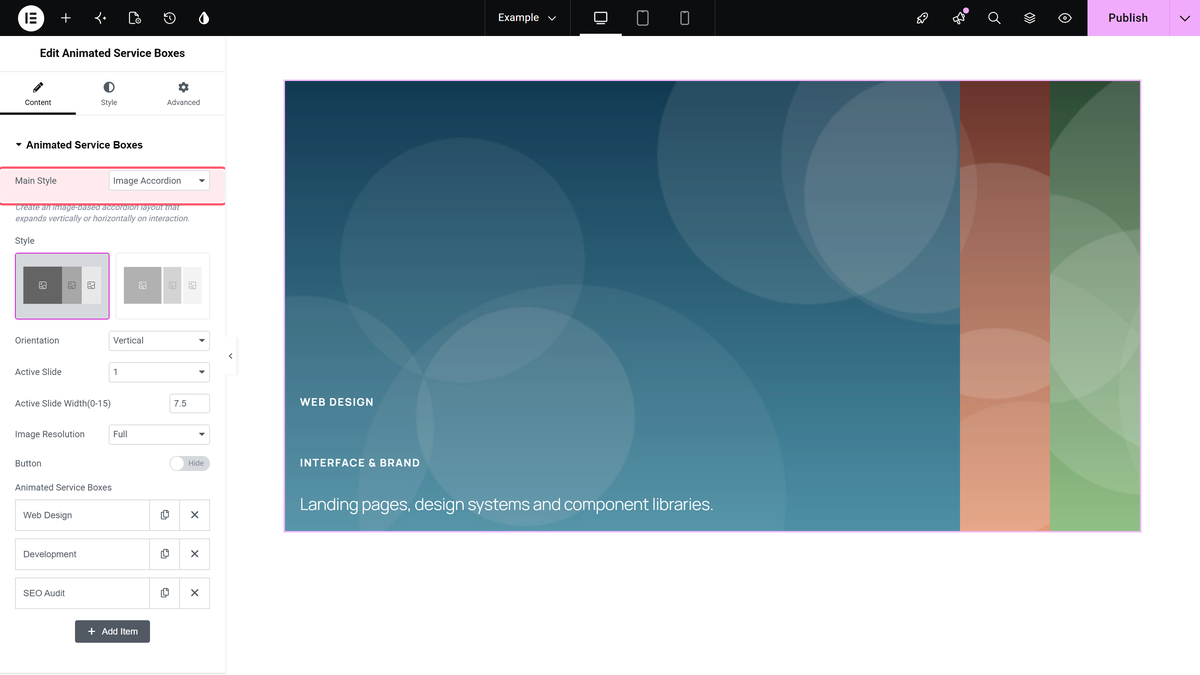
Task: Click the Landing pages description text
Action: click(x=506, y=504)
